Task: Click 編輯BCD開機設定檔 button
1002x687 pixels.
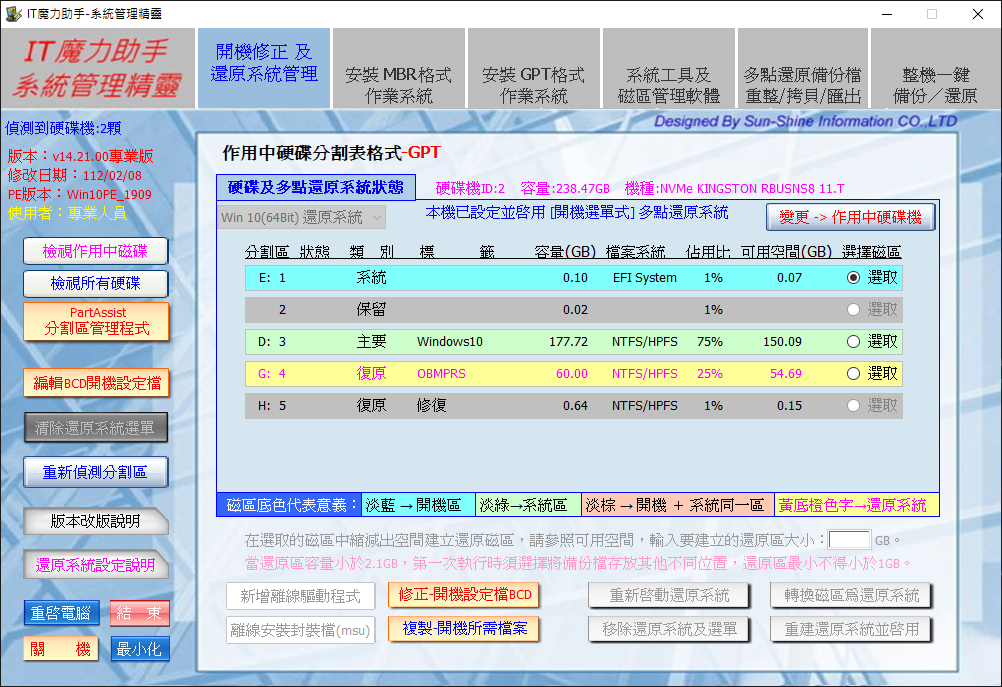Action: [96, 382]
